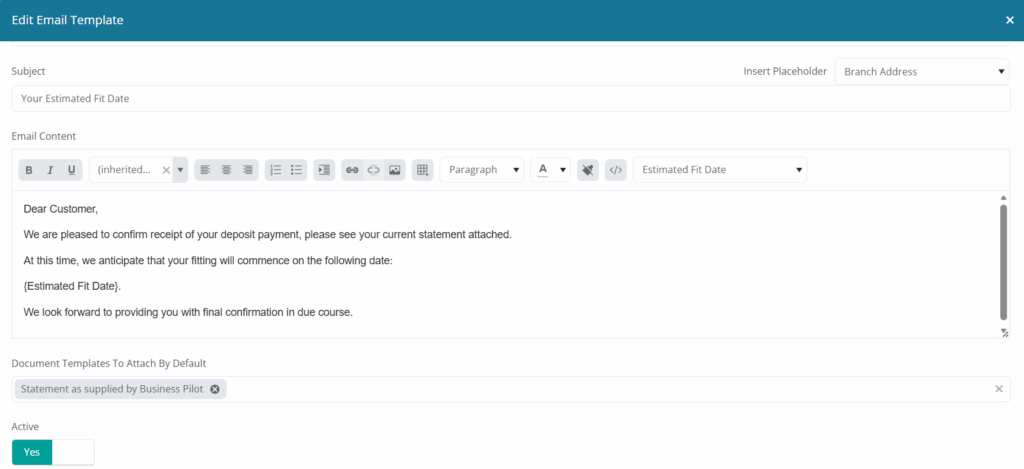1024x469 pixels.
Task: Insert a table into the email
Action: (422, 170)
